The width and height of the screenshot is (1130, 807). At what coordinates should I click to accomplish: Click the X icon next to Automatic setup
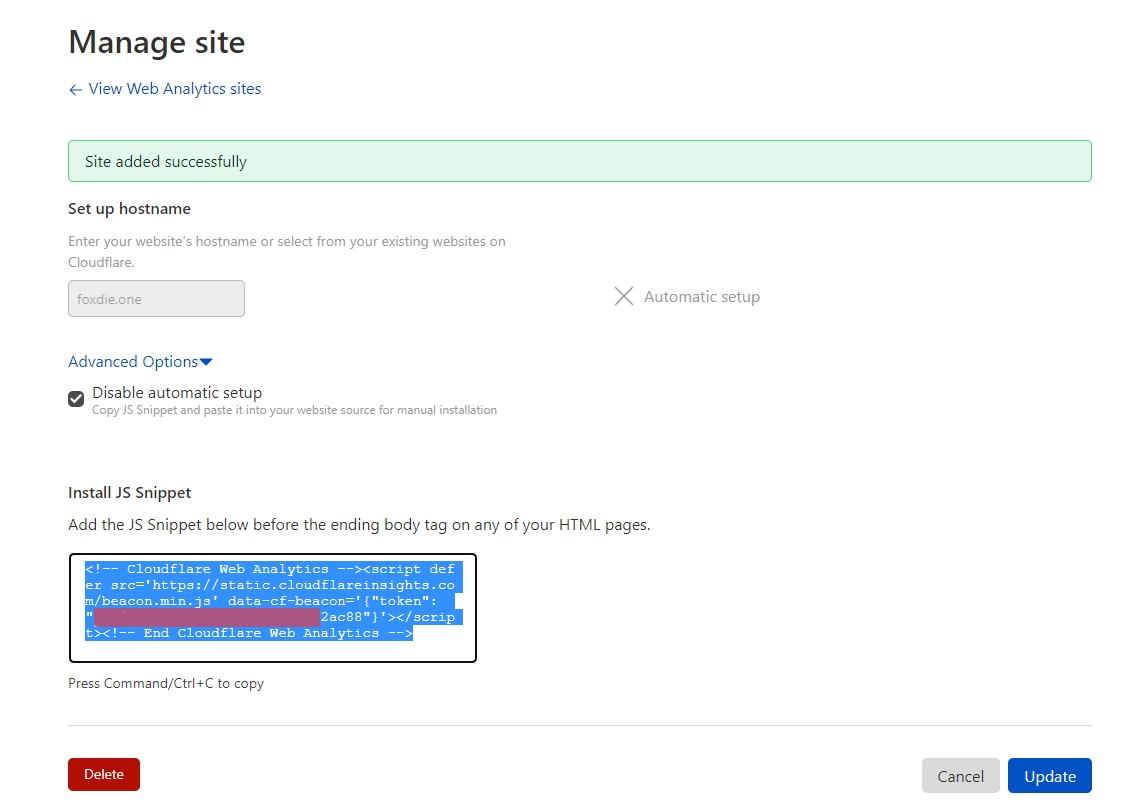[x=623, y=297]
